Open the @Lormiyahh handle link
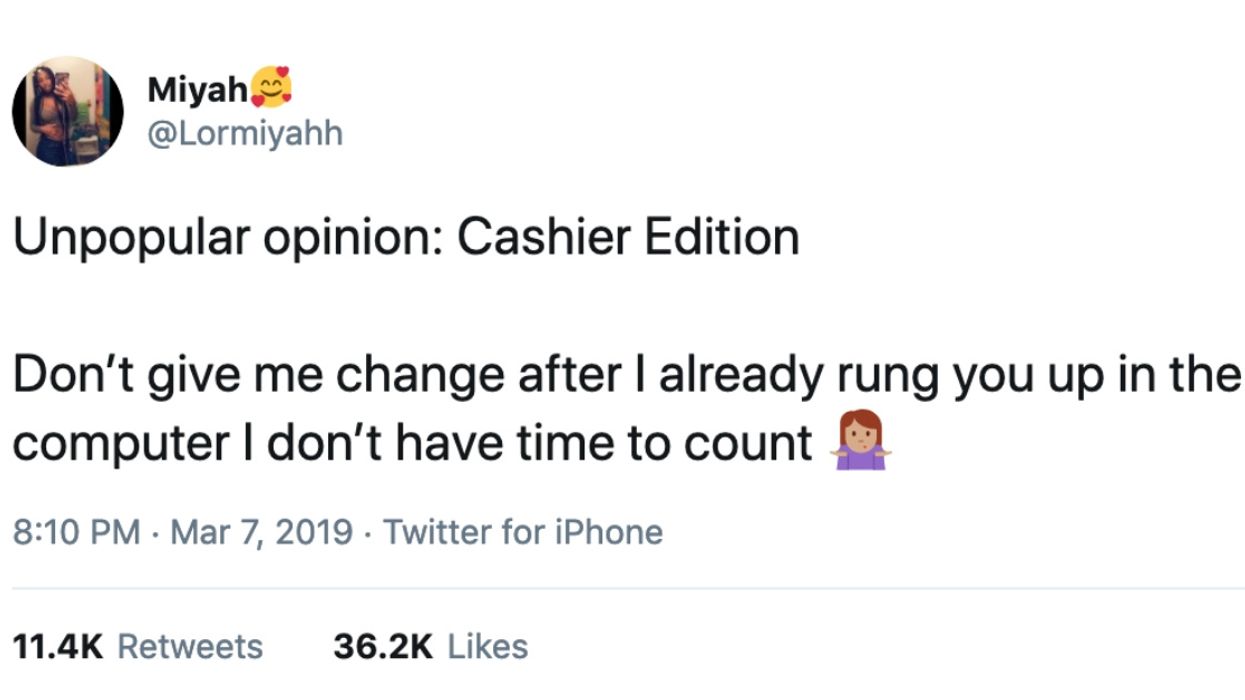 click(x=245, y=133)
